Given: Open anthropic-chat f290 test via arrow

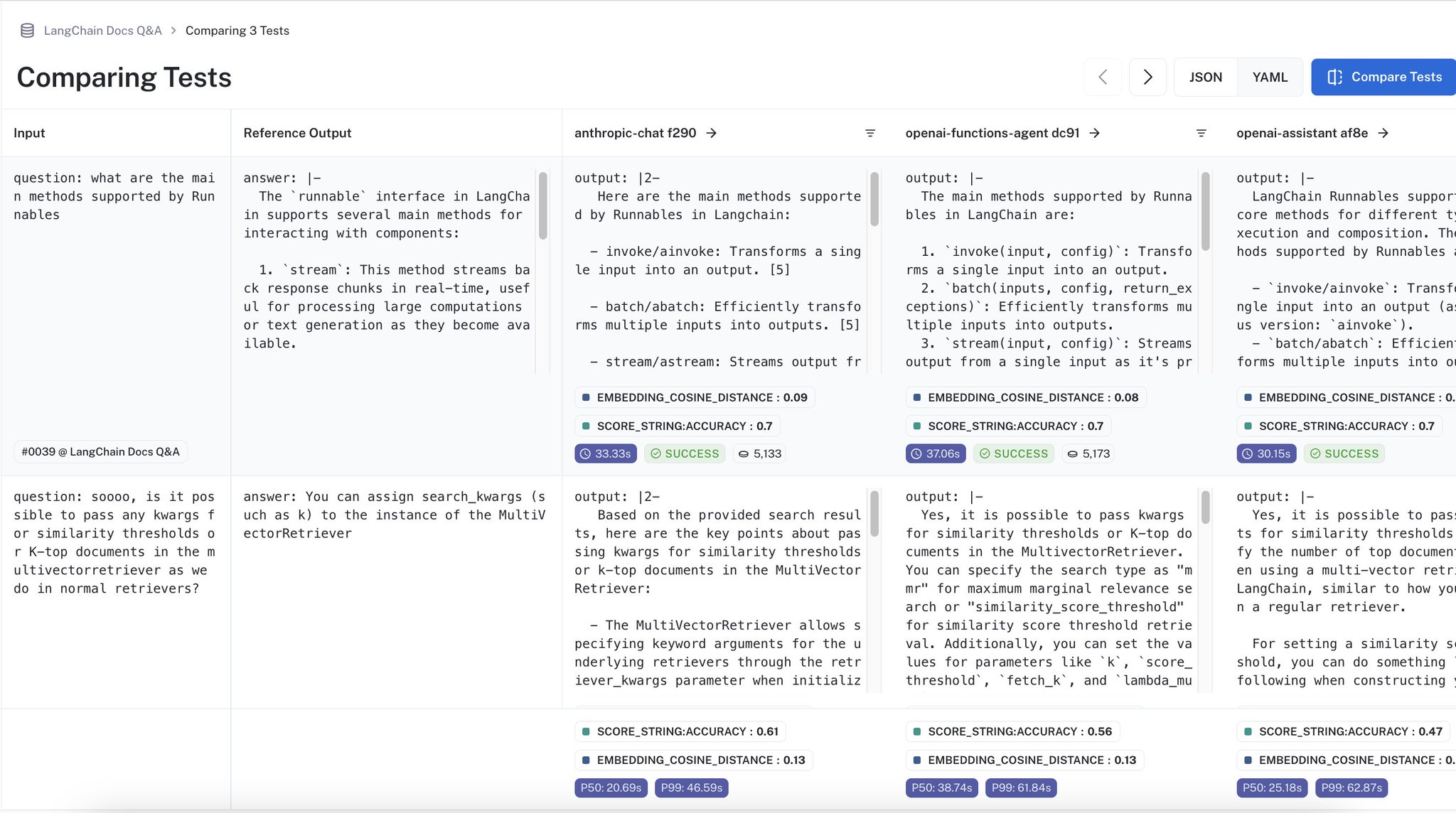Looking at the screenshot, I should coord(712,133).
